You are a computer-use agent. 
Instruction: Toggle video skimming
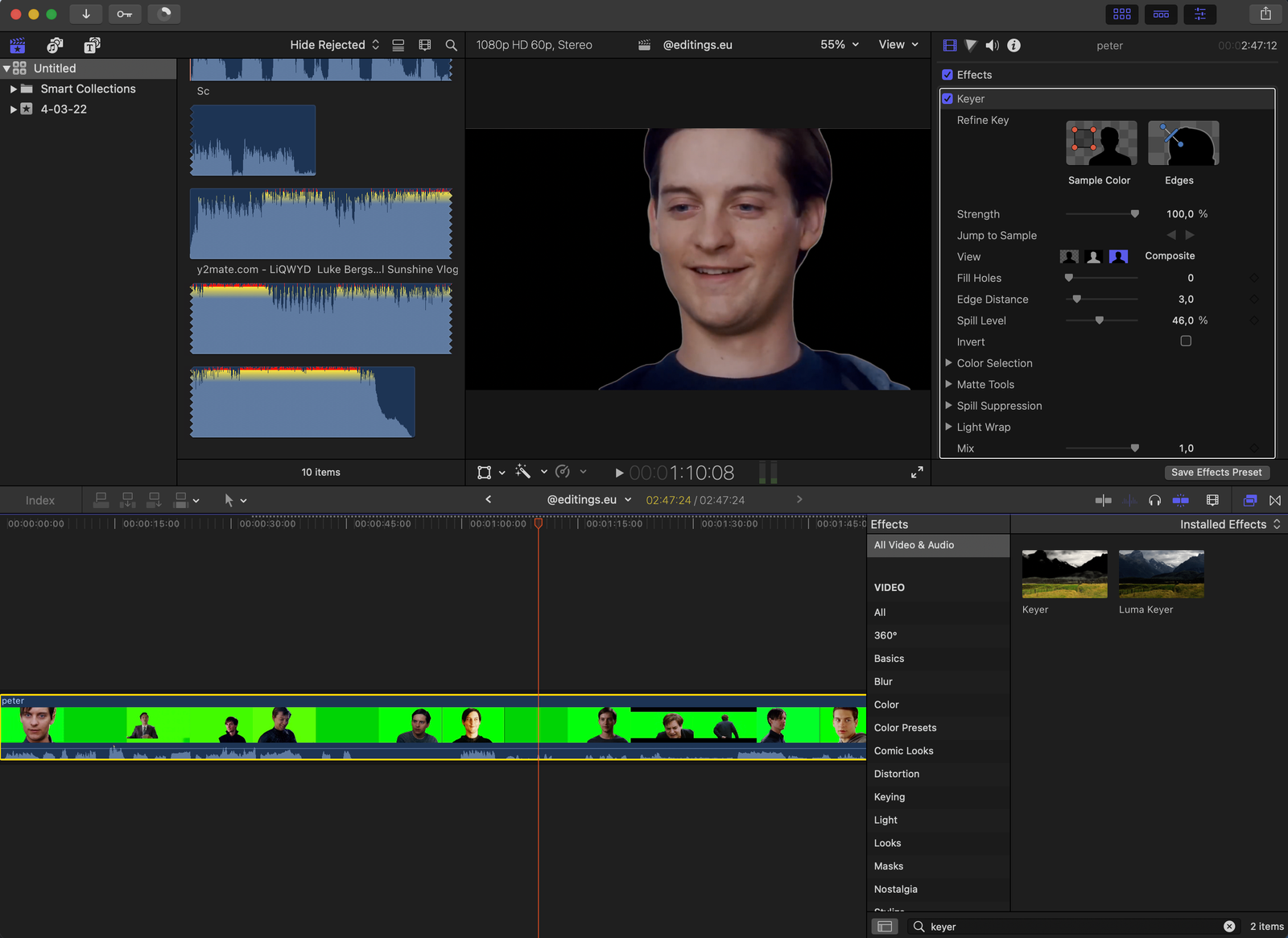(x=1104, y=501)
